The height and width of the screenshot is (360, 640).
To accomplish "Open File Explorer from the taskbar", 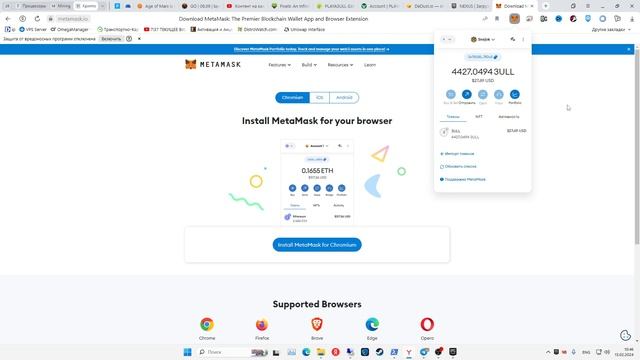I will (x=321, y=352).
